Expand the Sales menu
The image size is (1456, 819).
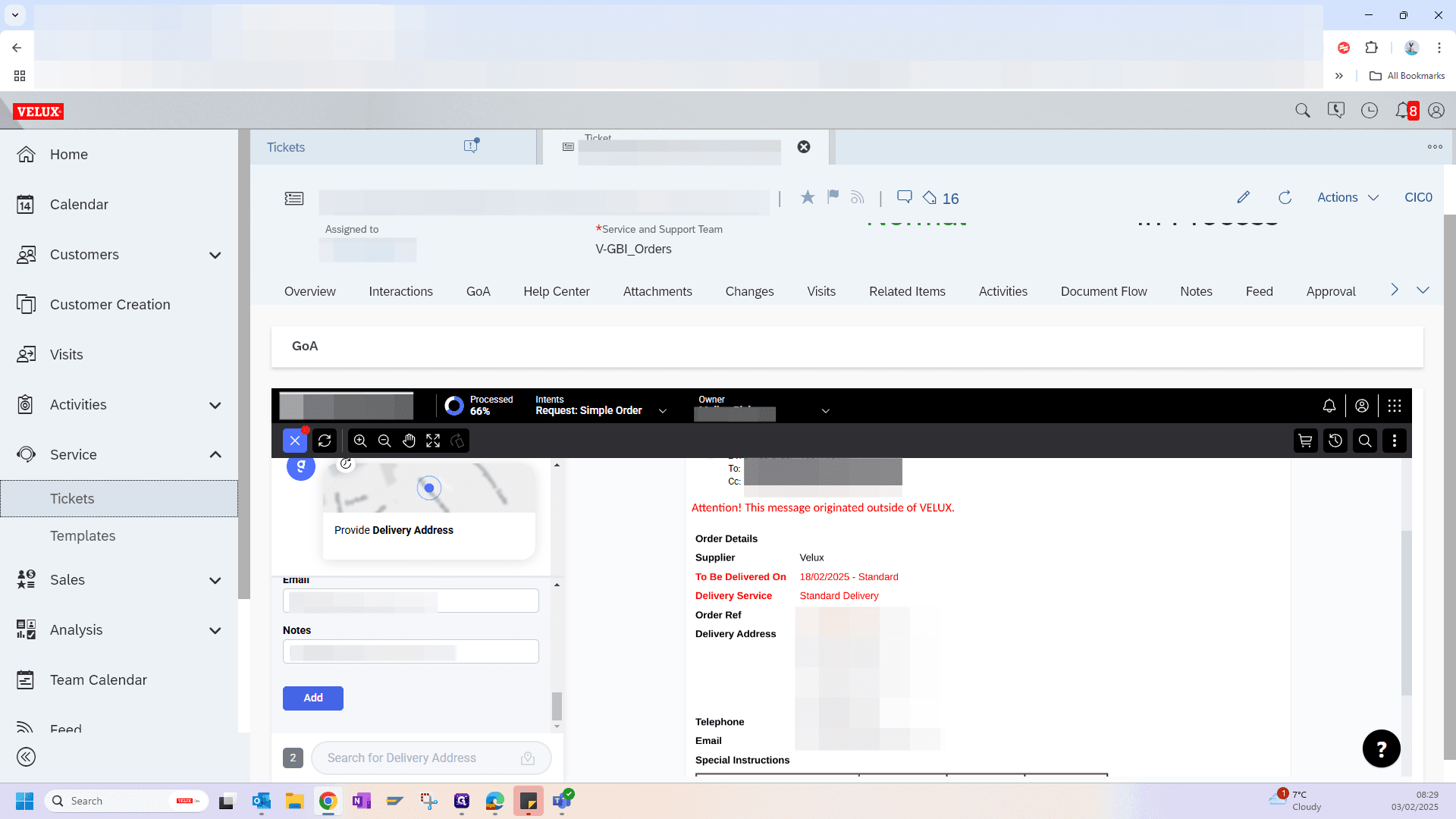click(215, 580)
